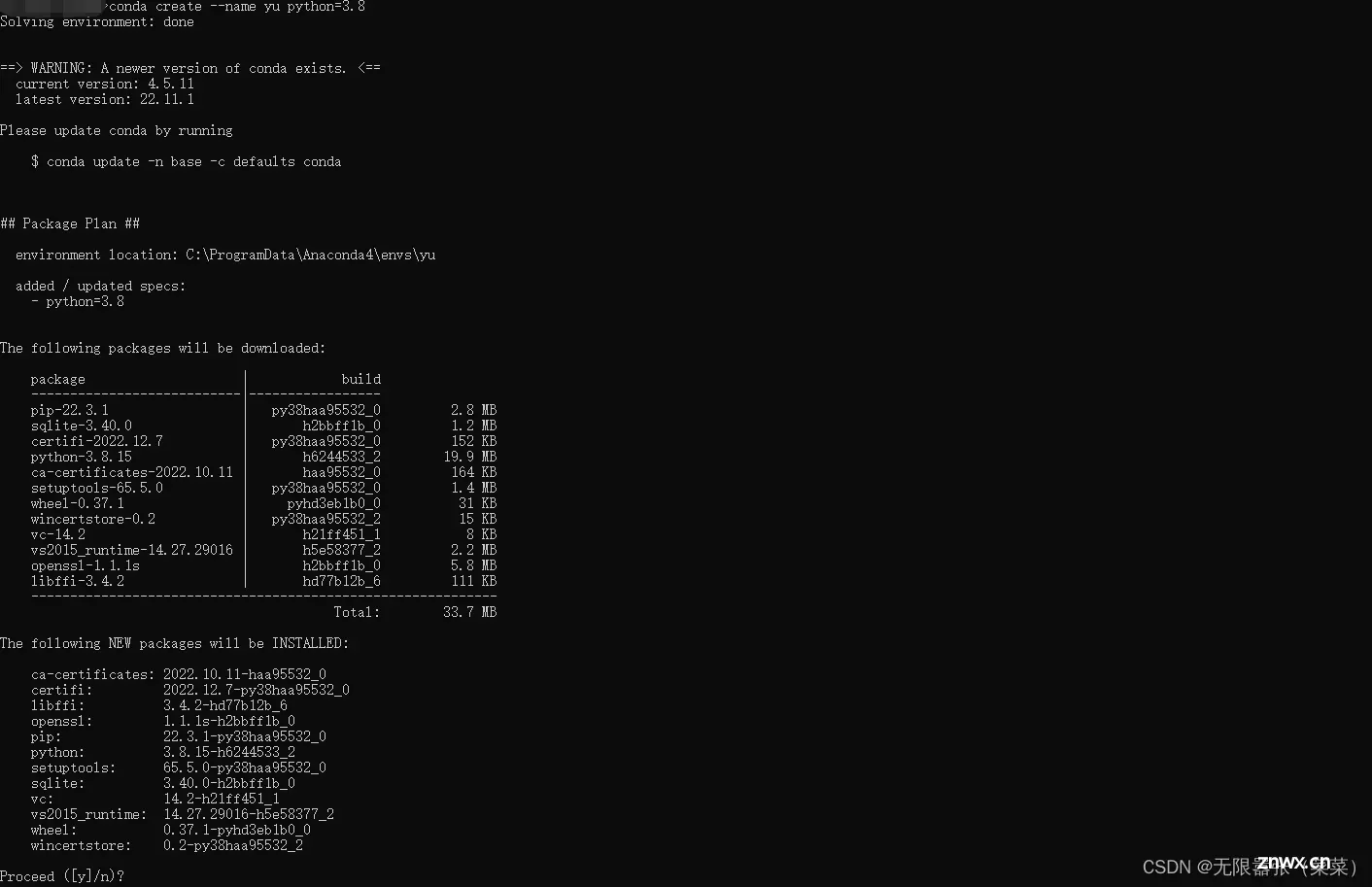The image size is (1372, 887).
Task: Select 'libffi:' in install list
Action: pyautogui.click(x=58, y=705)
